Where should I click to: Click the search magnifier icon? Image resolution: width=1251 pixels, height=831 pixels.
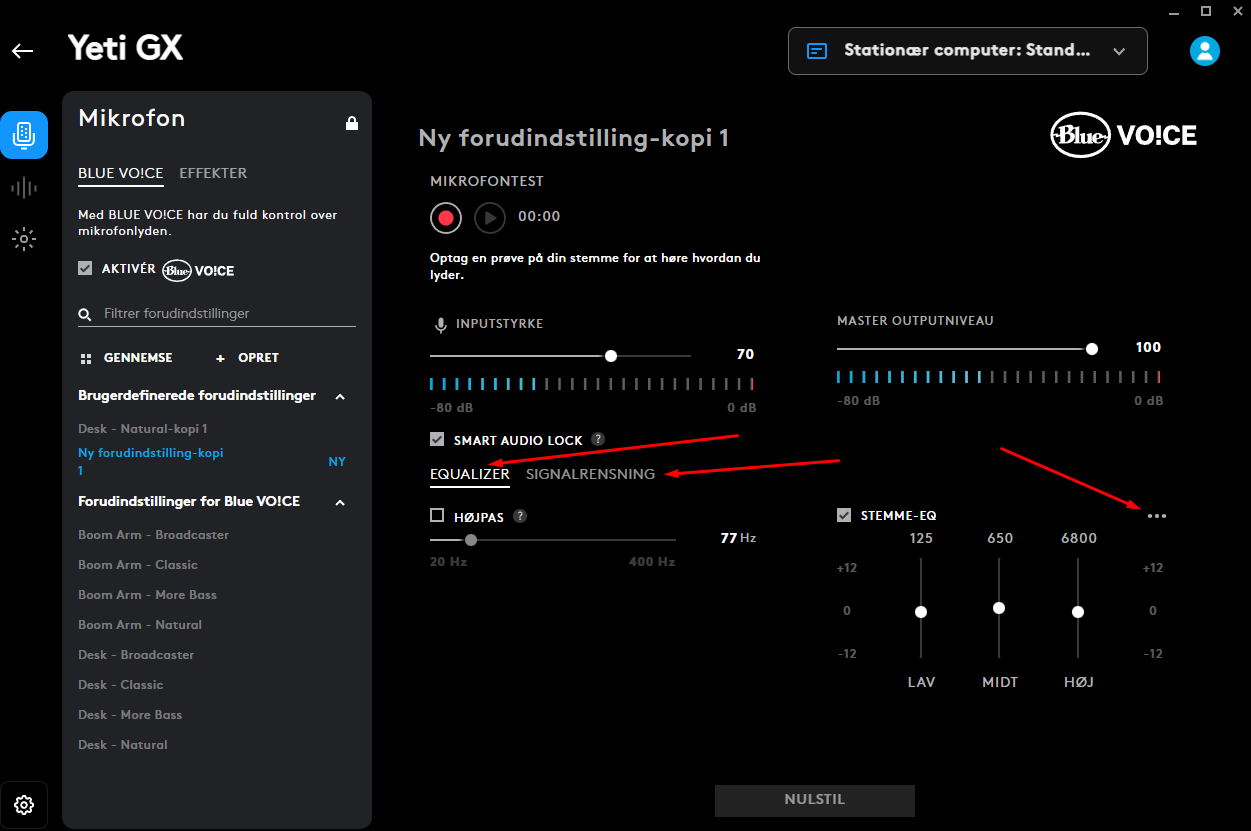point(85,315)
